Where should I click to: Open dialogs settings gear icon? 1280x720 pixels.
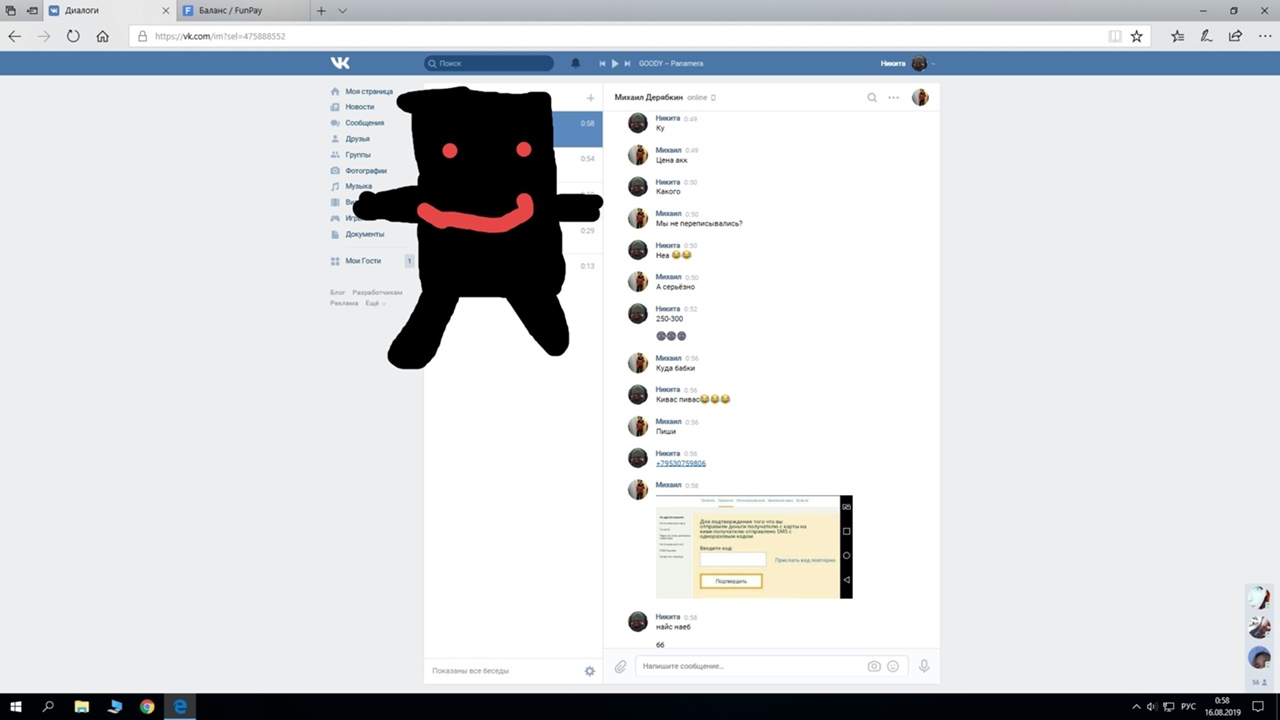click(589, 671)
